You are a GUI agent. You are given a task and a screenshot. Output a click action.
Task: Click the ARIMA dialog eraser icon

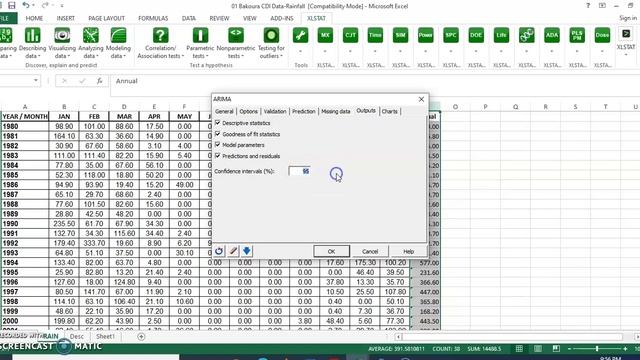click(233, 251)
